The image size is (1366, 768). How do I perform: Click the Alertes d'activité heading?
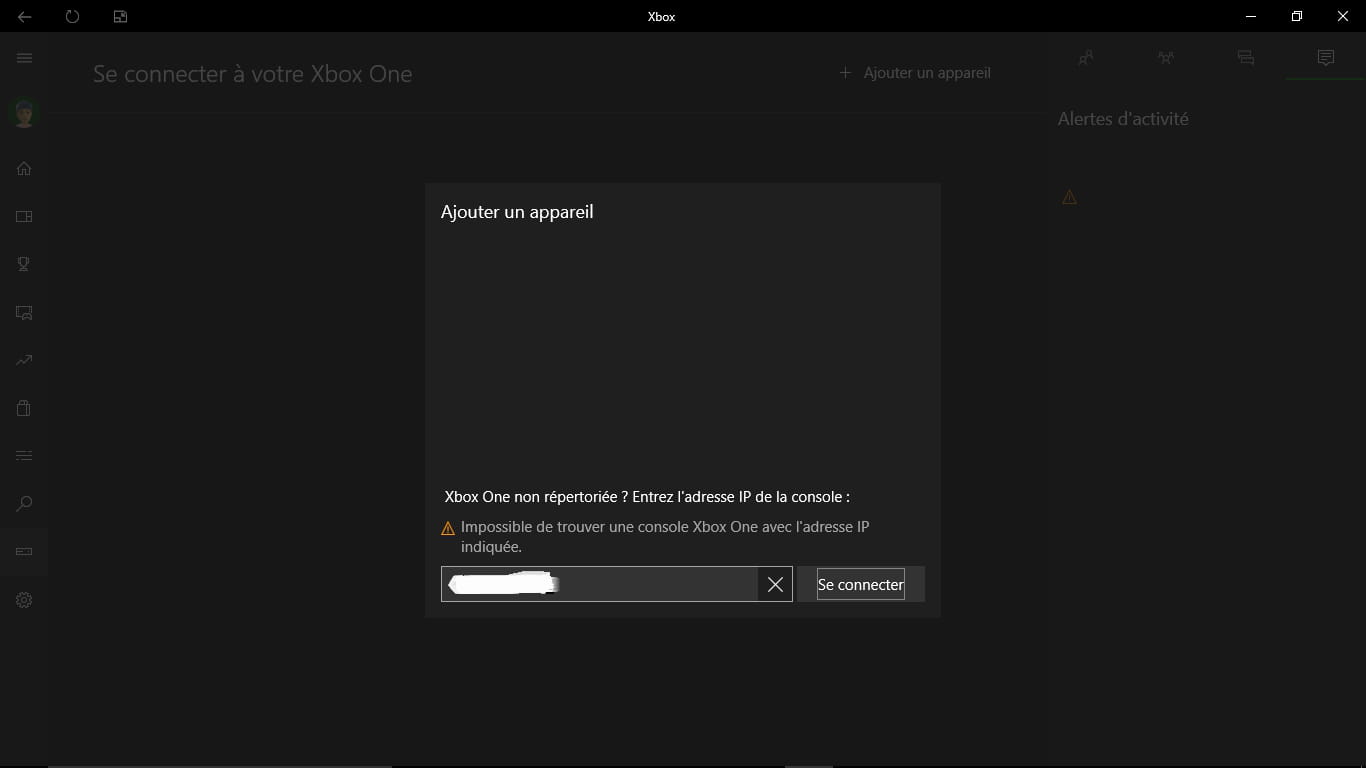(x=1123, y=119)
